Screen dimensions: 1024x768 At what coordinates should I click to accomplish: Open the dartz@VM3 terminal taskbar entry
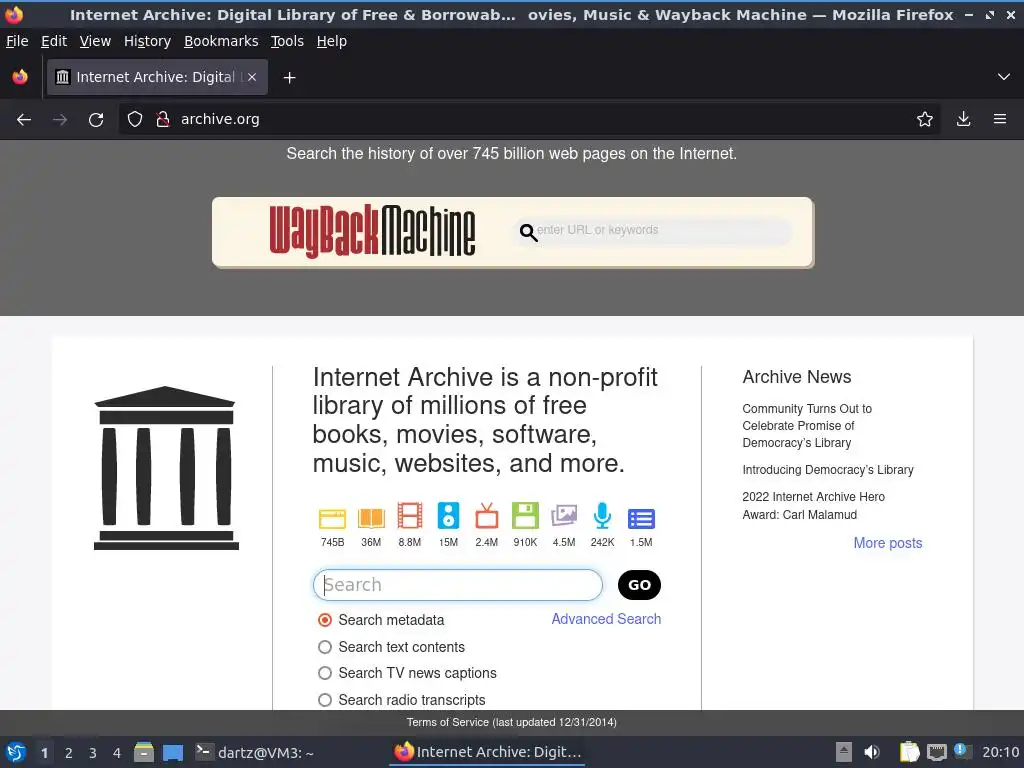pyautogui.click(x=255, y=752)
